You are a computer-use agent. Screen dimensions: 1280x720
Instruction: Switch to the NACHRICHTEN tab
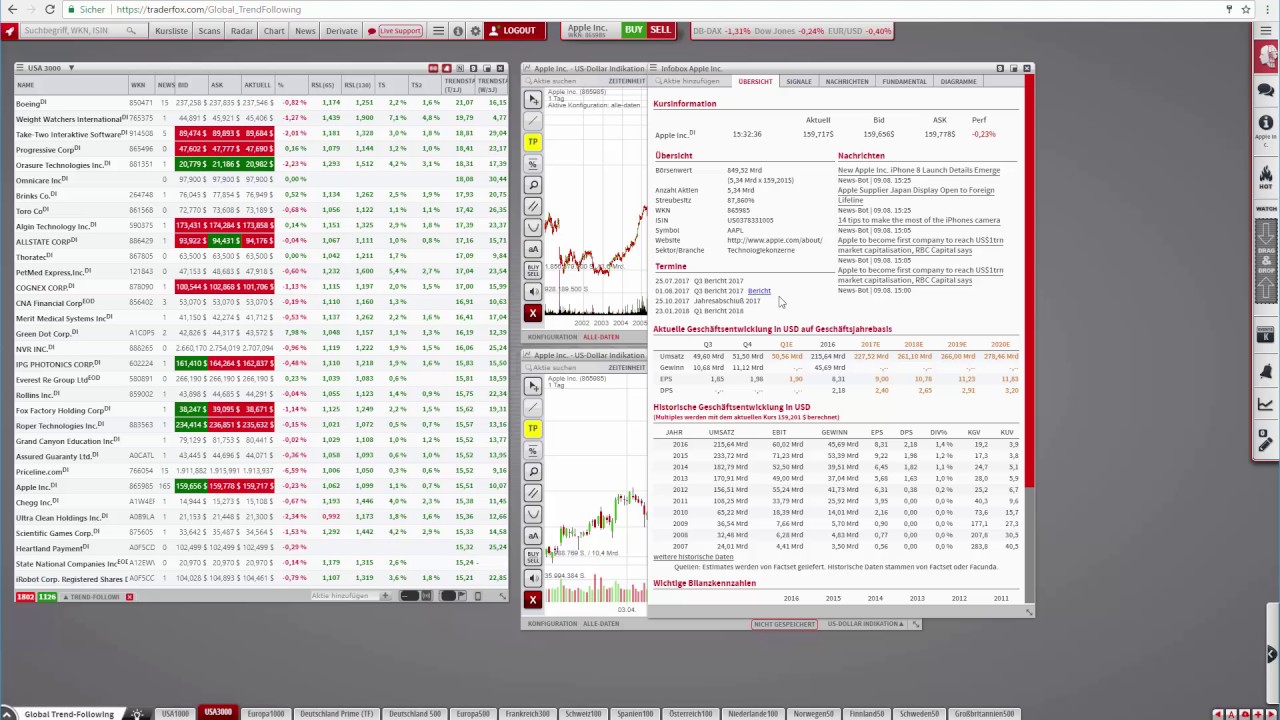click(x=847, y=81)
